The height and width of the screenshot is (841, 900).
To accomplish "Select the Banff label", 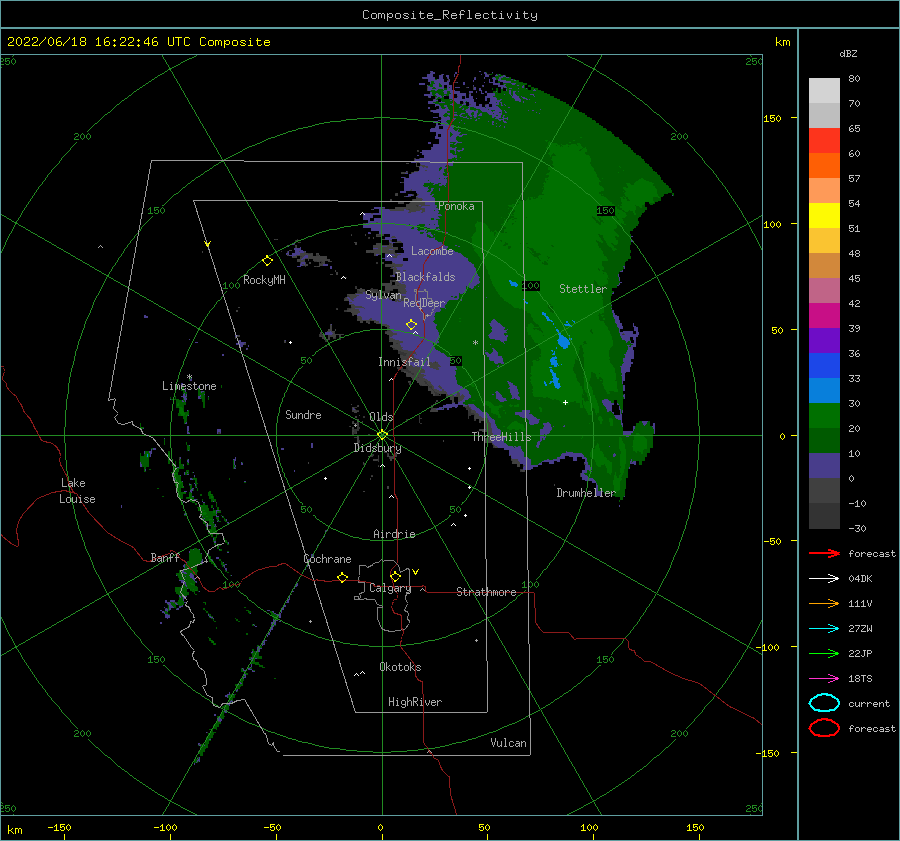I will (x=165, y=557).
